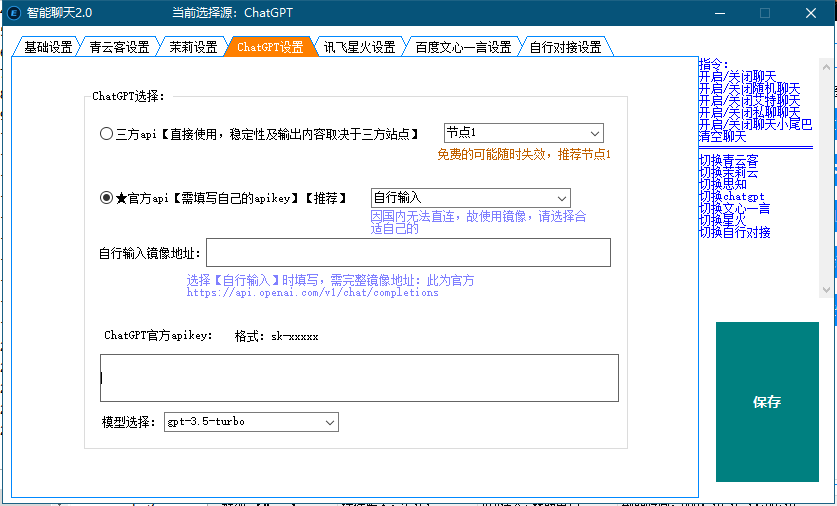
Task: Go to 茉莉设置 tab
Action: (193, 47)
